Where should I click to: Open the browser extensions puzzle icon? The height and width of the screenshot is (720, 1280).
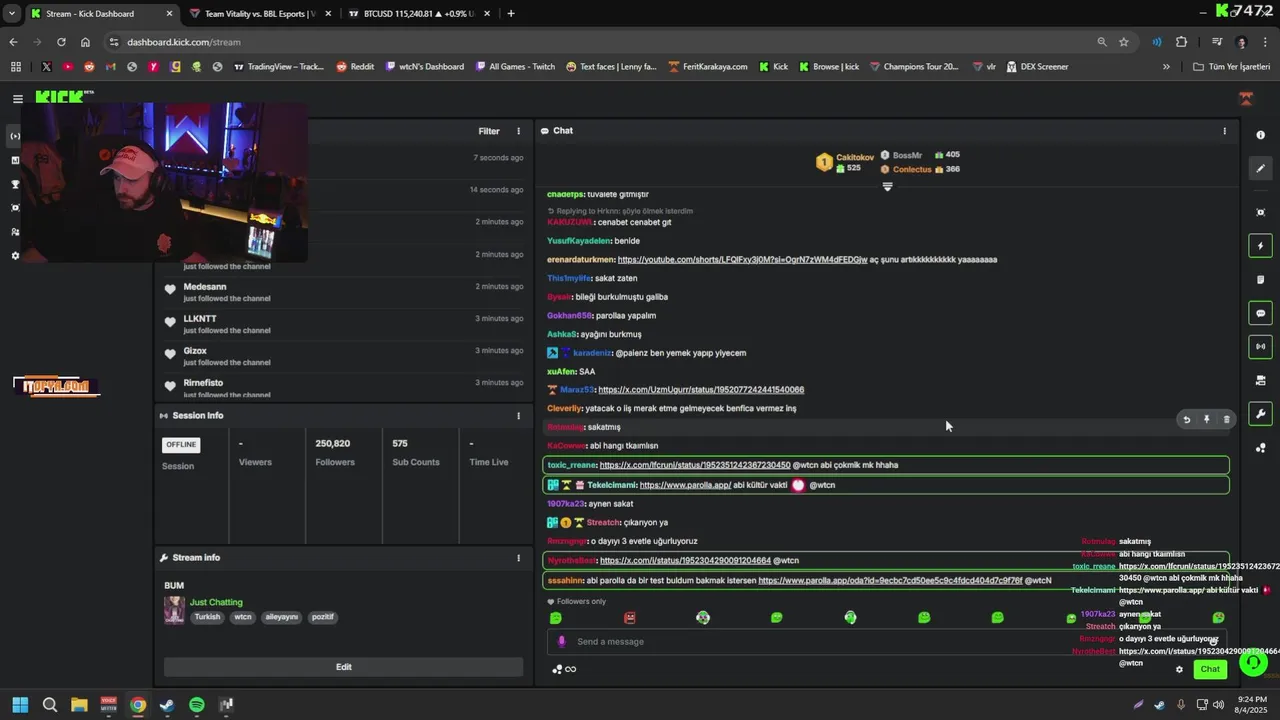click(x=1181, y=42)
